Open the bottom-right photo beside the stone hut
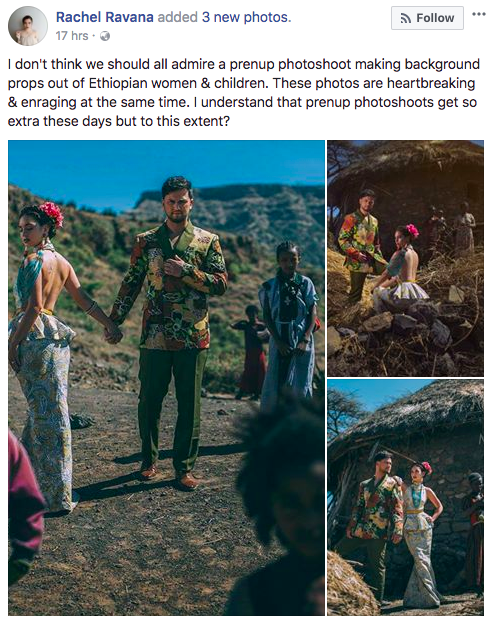 click(x=405, y=497)
